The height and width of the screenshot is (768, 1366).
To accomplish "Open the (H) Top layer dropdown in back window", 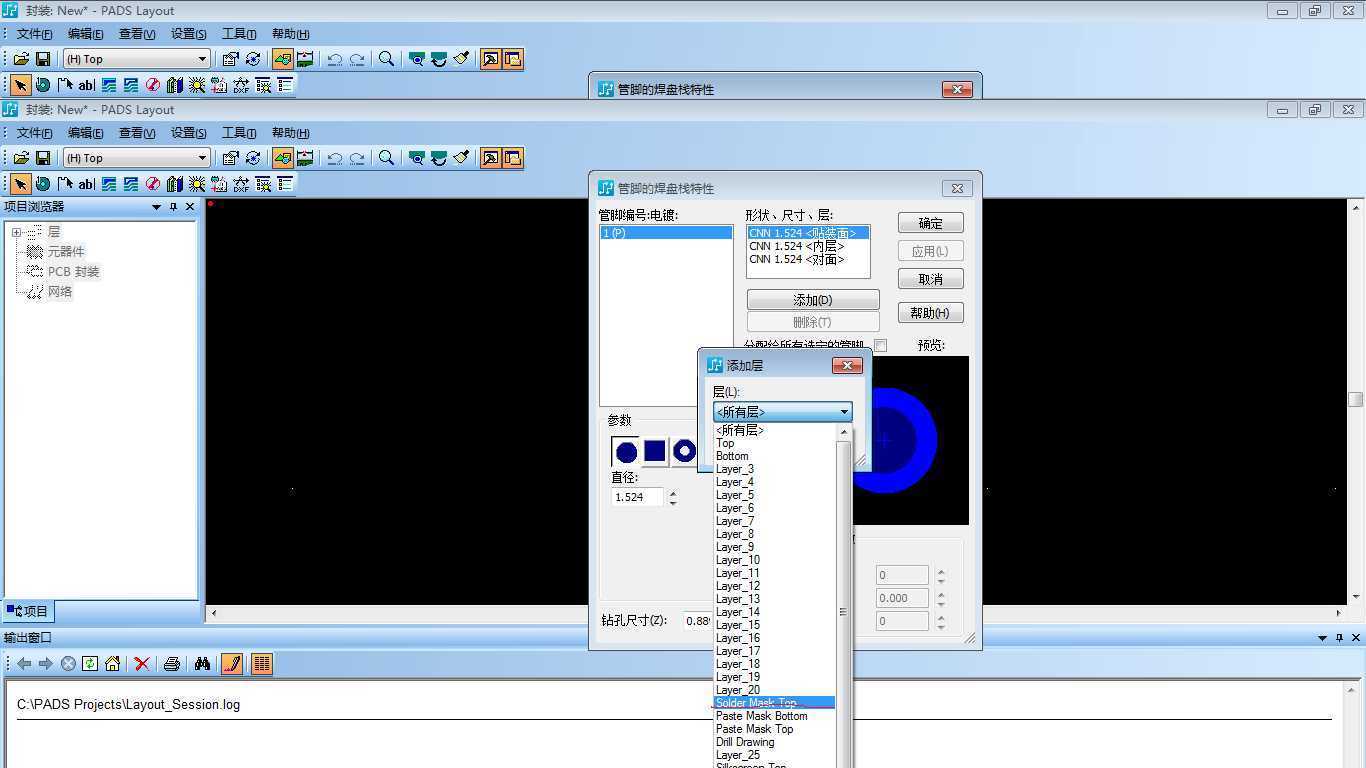I will 137,59.
